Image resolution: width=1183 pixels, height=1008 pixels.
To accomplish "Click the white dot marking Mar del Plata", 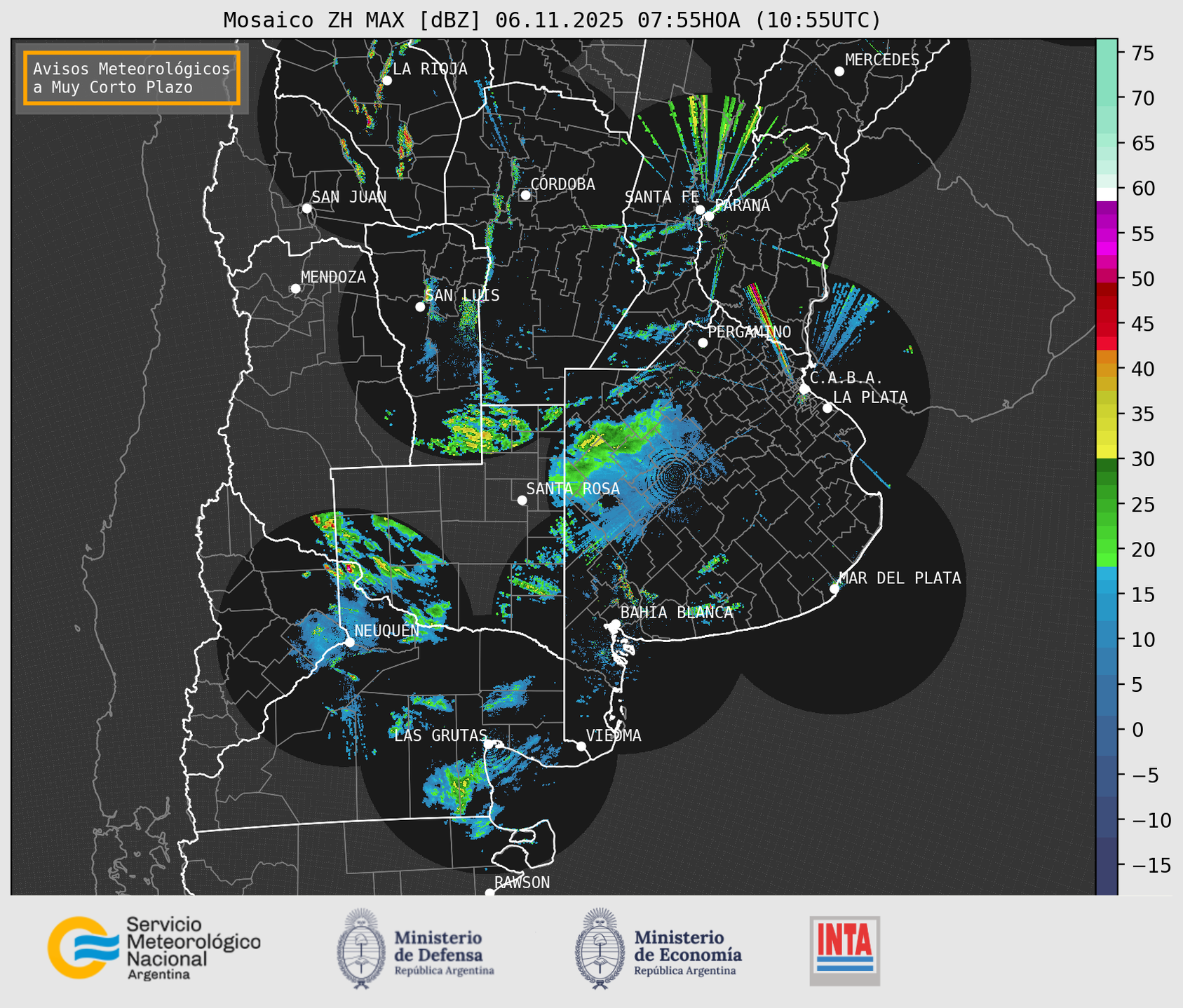I will point(834,589).
